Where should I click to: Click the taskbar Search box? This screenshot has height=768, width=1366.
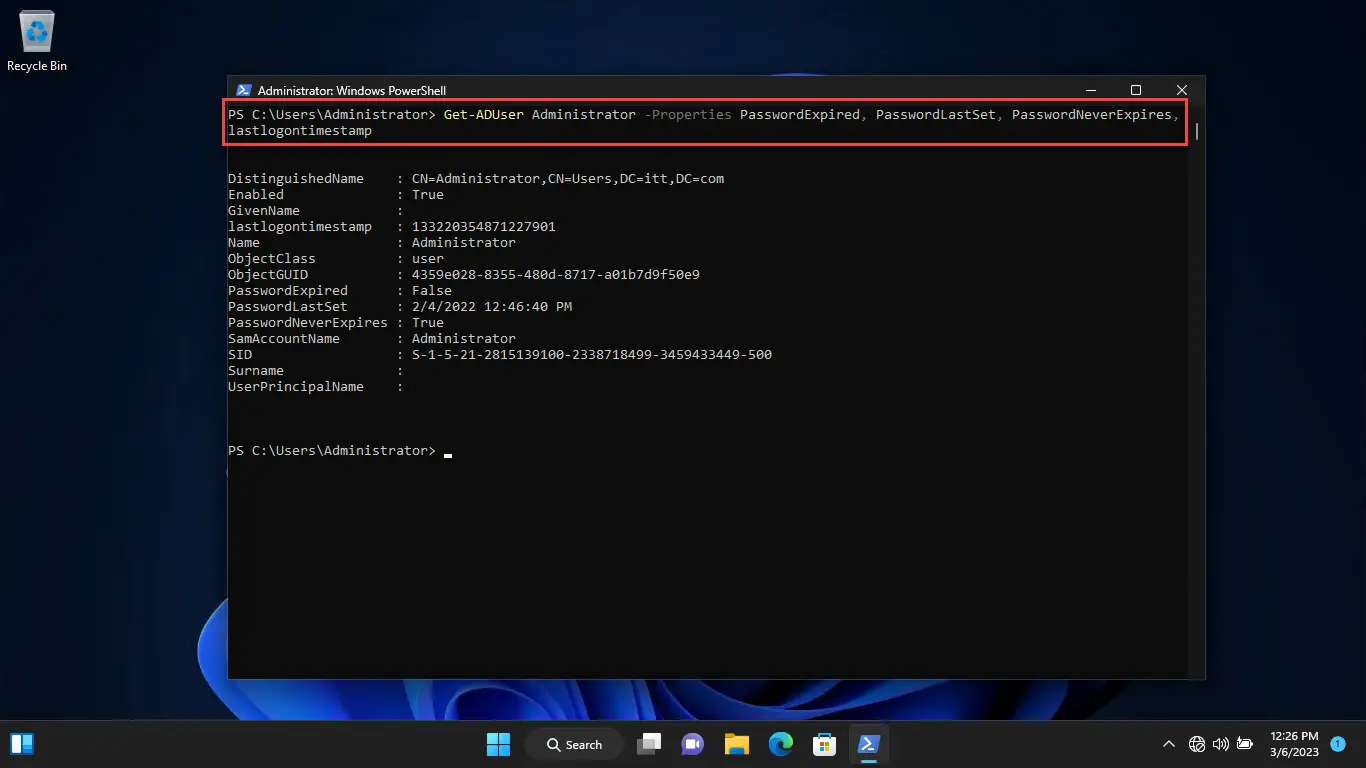click(575, 744)
